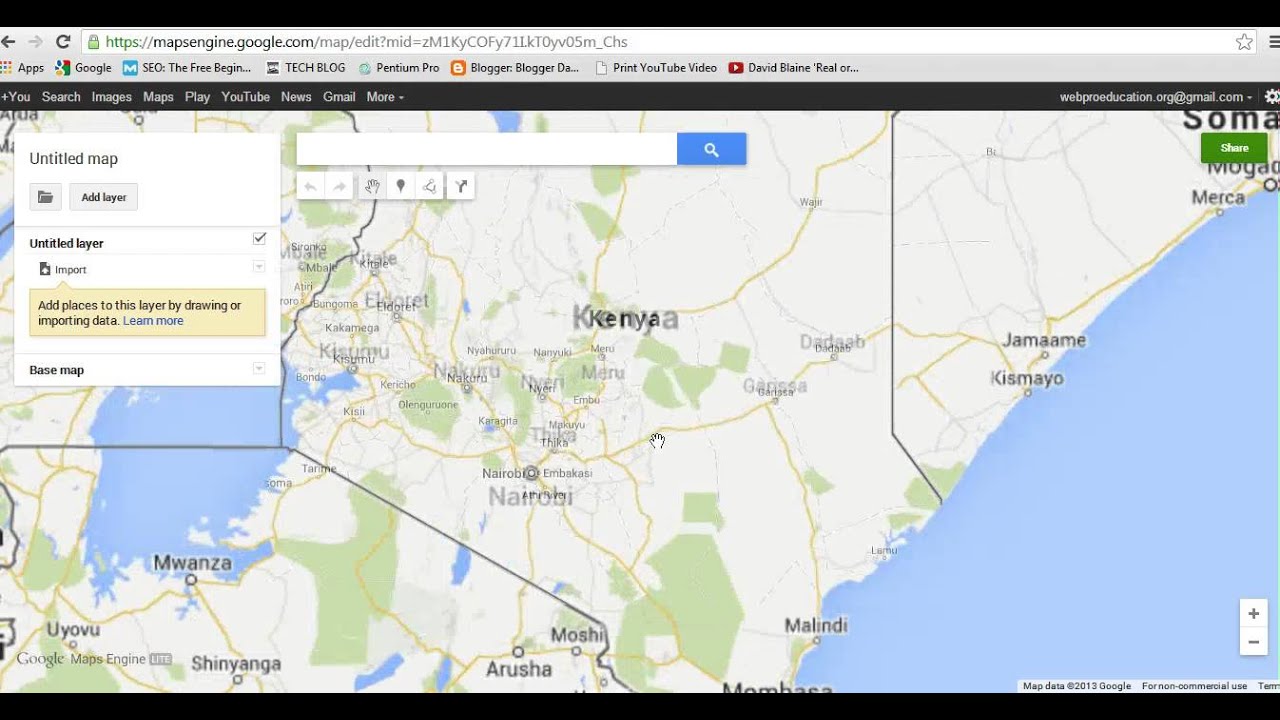This screenshot has height=720, width=1280.
Task: Select the hand pan tool
Action: coord(372,186)
